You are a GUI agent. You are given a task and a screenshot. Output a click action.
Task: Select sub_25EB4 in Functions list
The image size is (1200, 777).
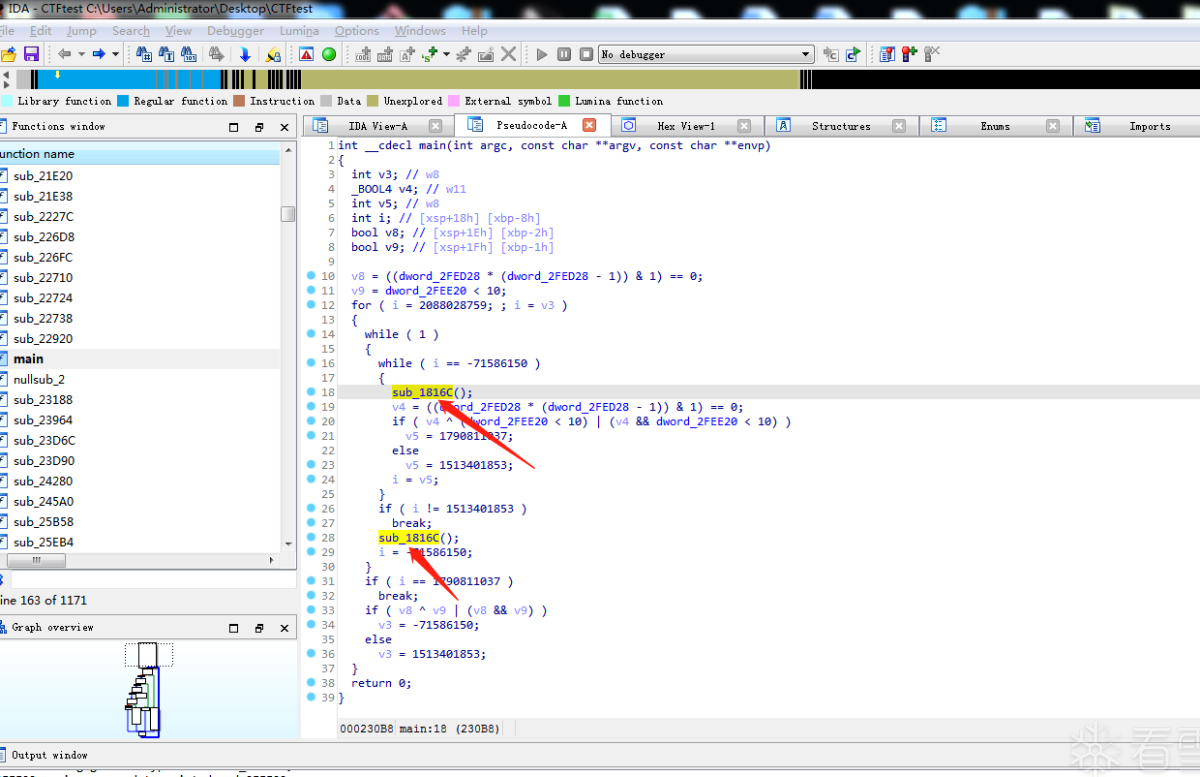[x=140, y=542]
